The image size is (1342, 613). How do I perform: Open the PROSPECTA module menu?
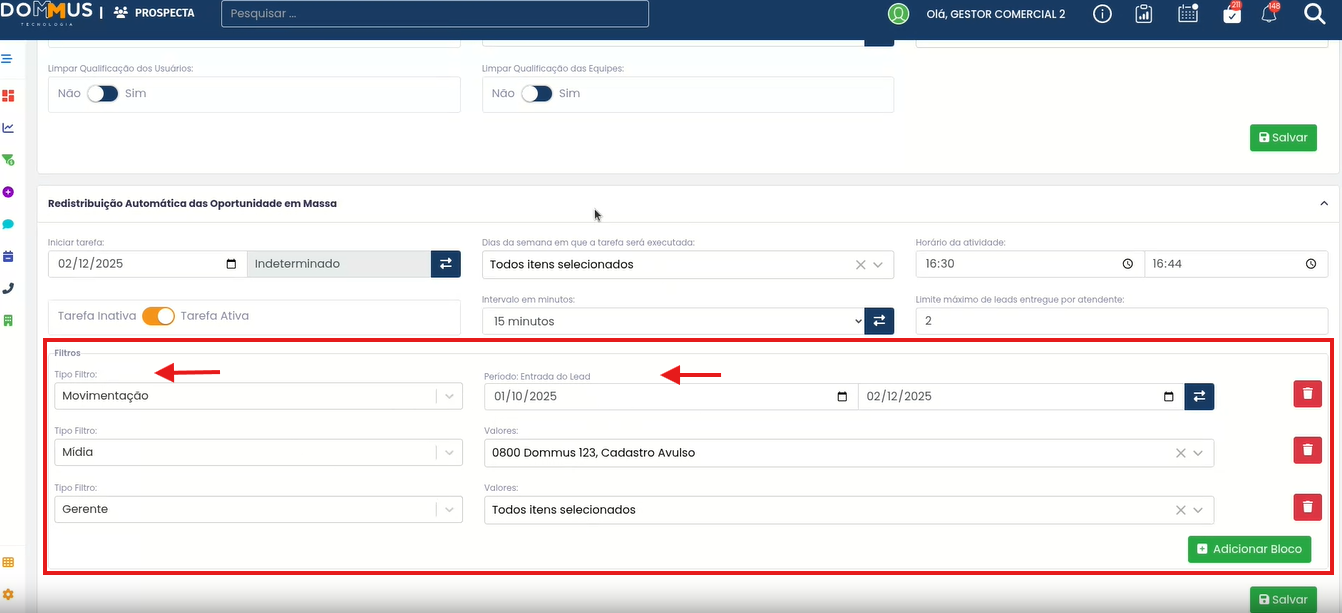coord(154,14)
